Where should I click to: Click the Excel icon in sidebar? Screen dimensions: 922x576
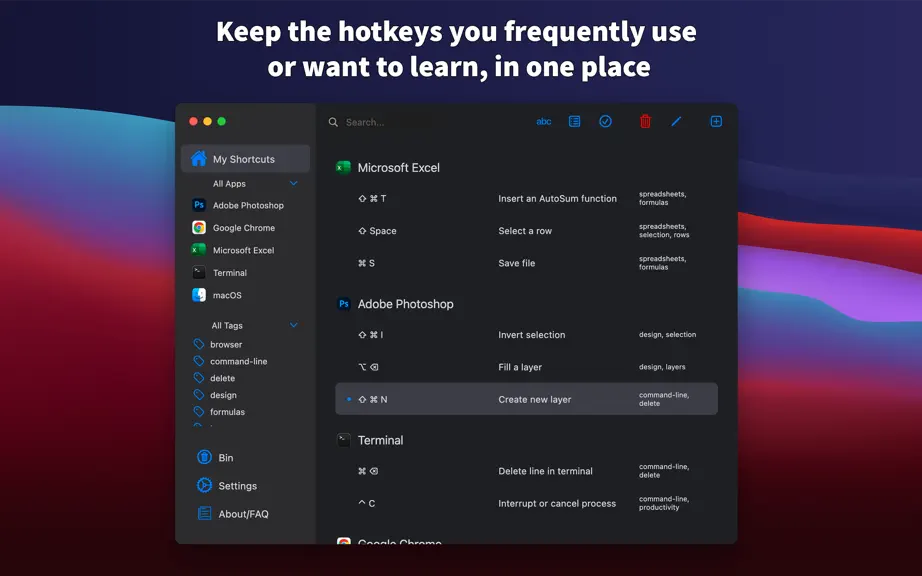[199, 250]
